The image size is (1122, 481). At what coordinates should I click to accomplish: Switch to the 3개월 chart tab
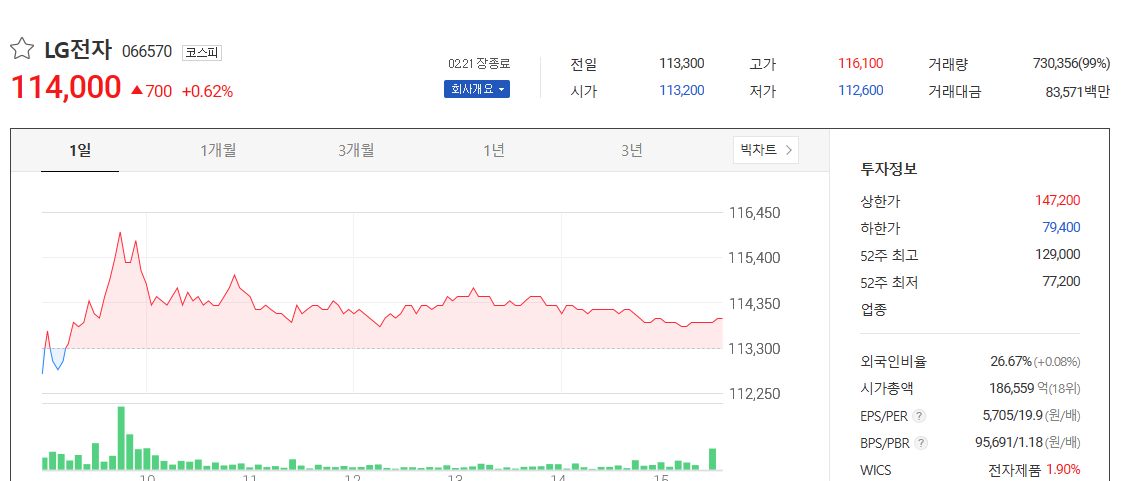[356, 150]
